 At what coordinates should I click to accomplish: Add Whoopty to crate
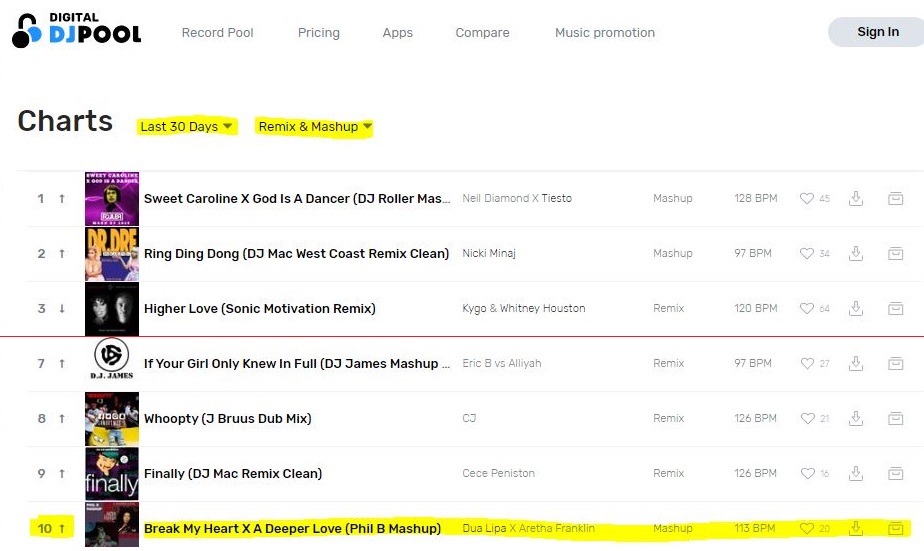click(896, 418)
